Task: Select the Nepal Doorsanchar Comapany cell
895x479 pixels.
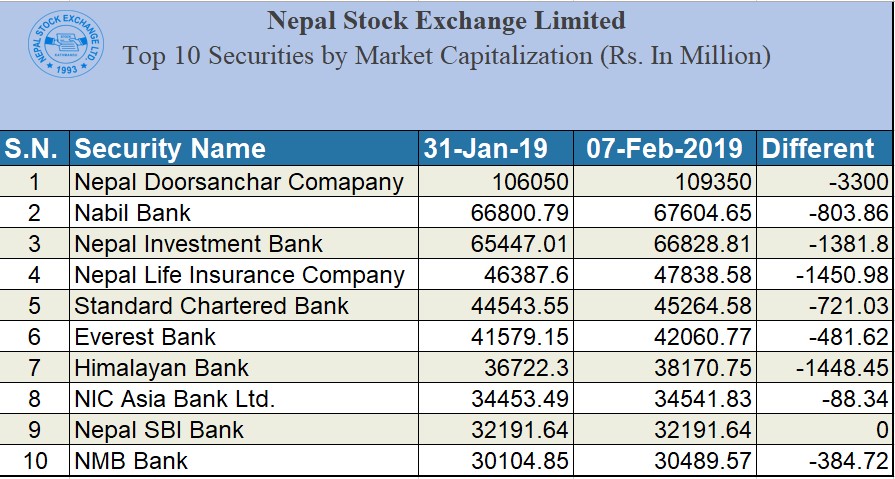Action: [x=244, y=182]
